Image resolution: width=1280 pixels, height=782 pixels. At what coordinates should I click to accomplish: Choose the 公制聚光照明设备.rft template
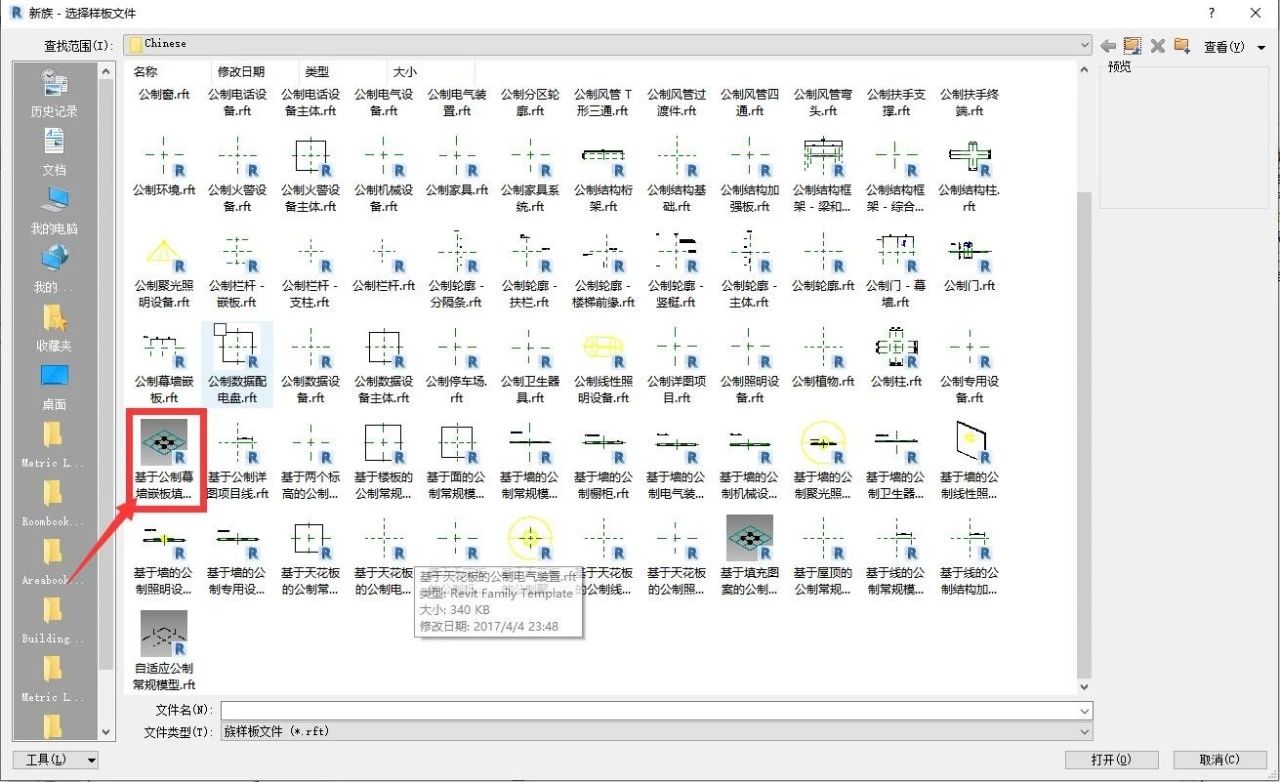pyautogui.click(x=164, y=272)
